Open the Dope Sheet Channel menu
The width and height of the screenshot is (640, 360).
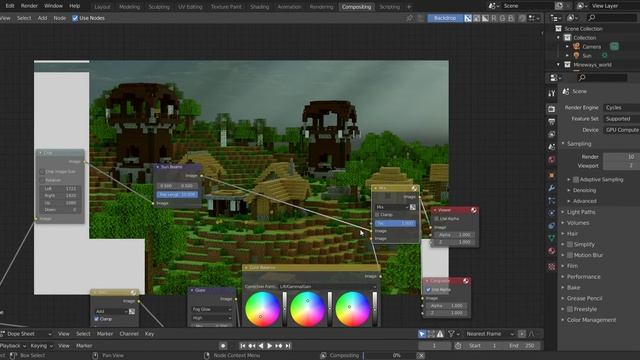(129, 334)
